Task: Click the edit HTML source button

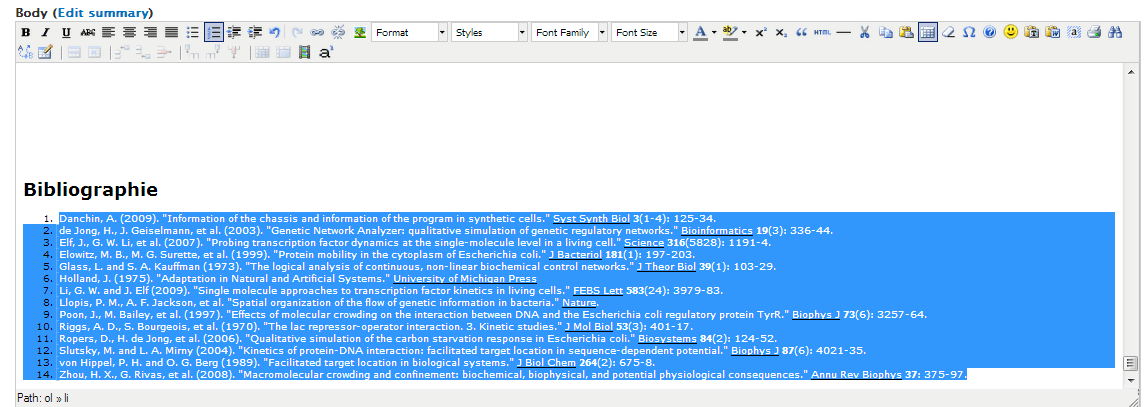Action: pos(822,33)
